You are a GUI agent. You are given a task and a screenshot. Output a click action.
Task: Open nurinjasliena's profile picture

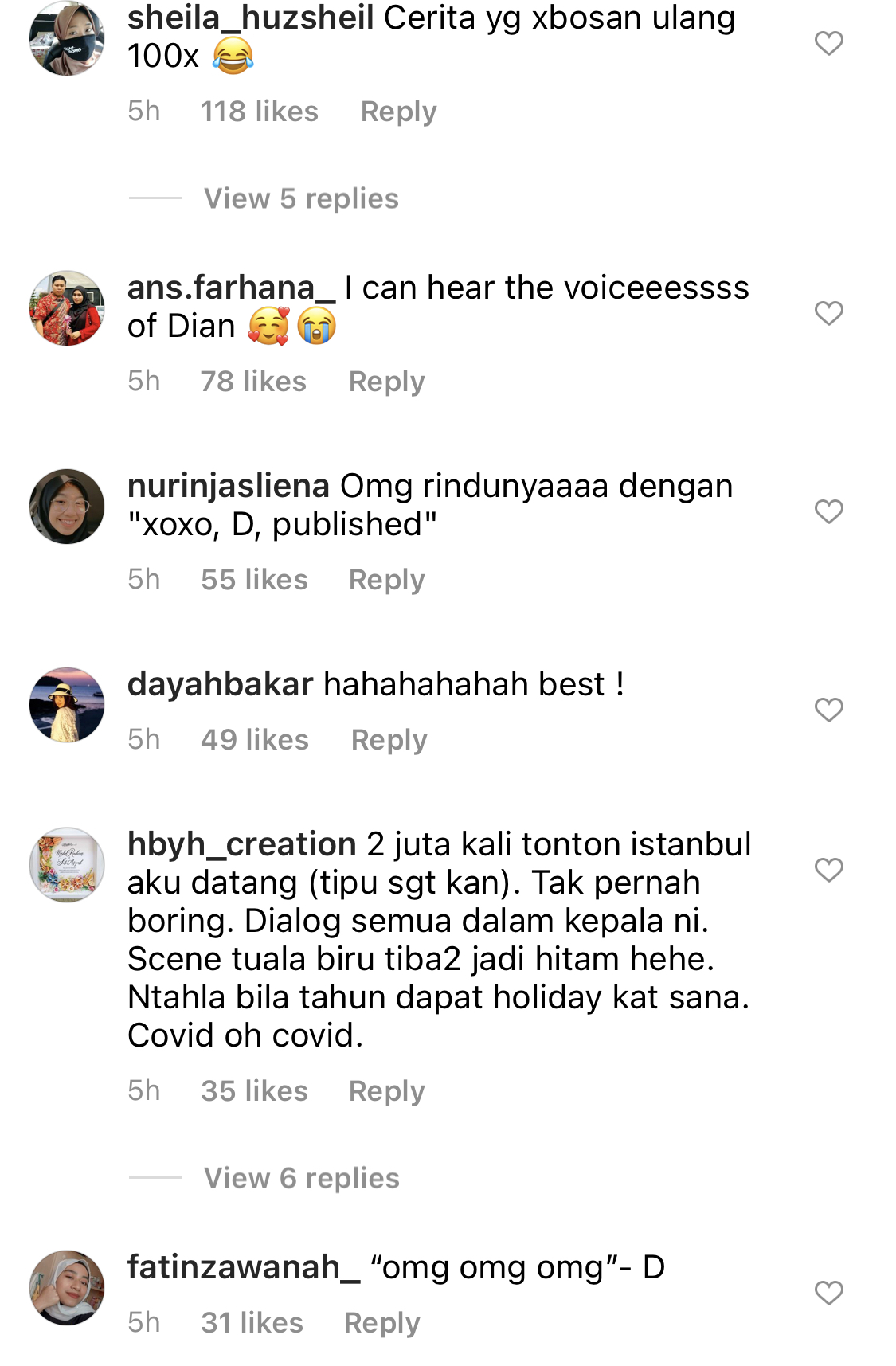coord(67,507)
